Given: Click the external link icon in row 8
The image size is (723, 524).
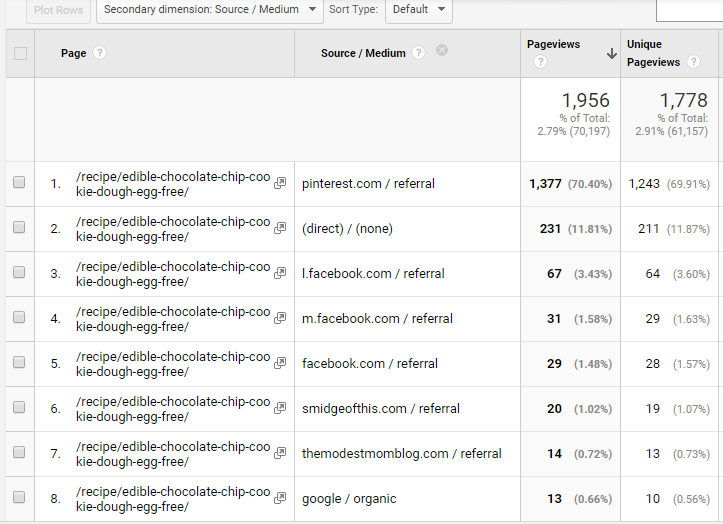Looking at the screenshot, I should pos(280,499).
